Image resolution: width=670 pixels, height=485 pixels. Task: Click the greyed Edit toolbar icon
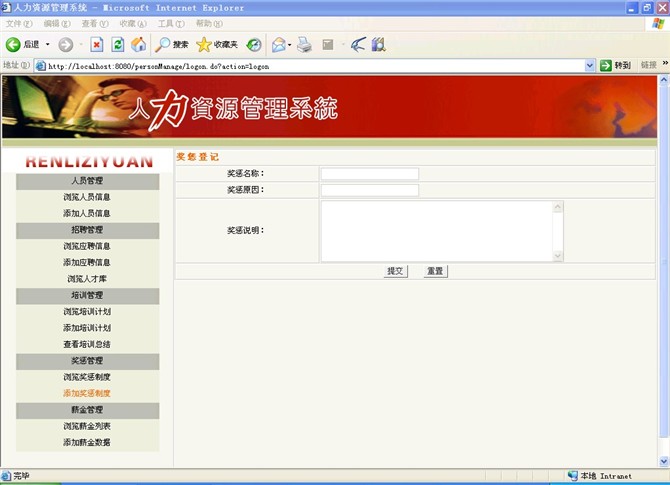pyautogui.click(x=328, y=44)
